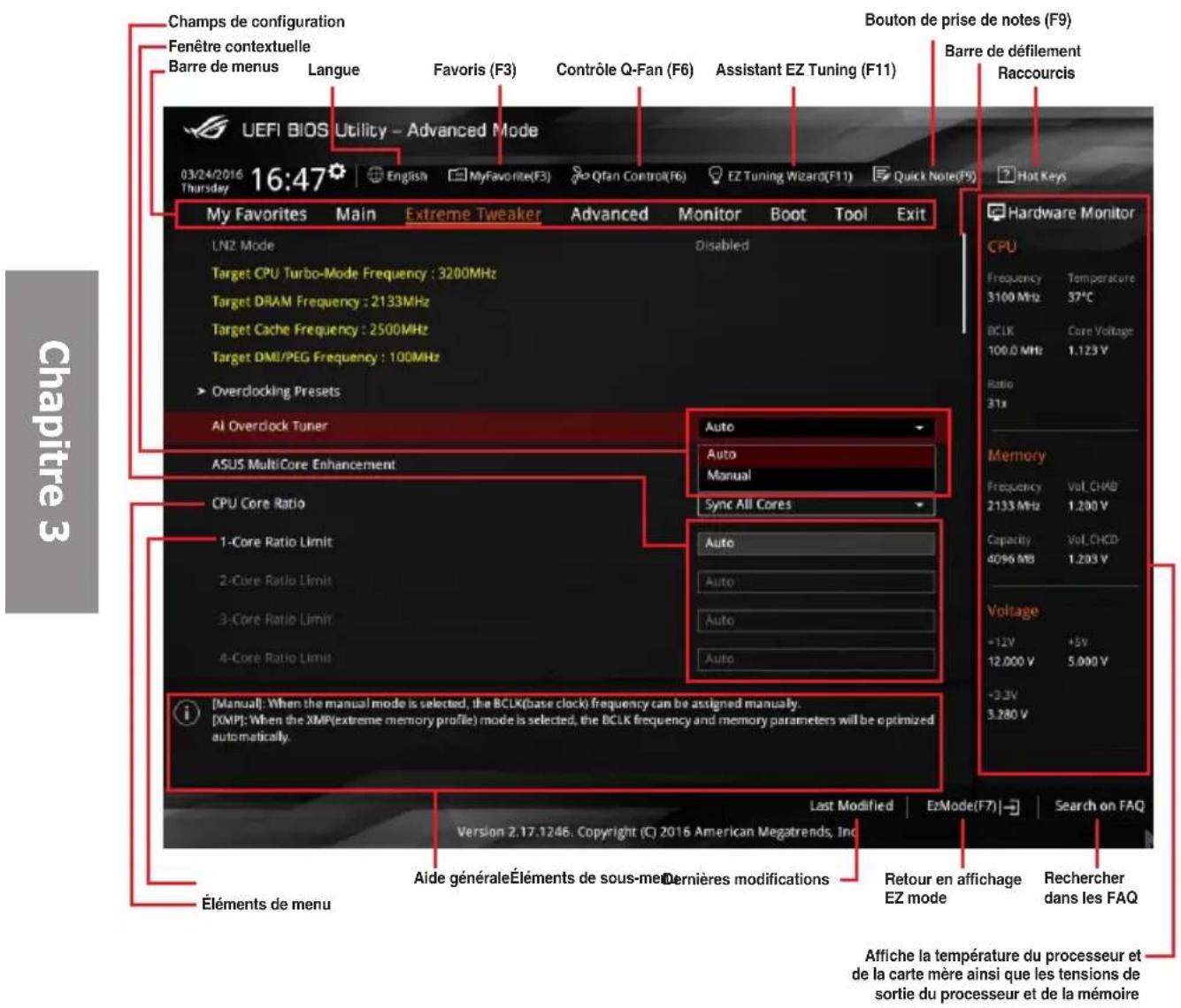Viewport: 1181px width, 1008px height.
Task: Click Target CPU Turbo-Mode Frequency text
Action: 353,273
